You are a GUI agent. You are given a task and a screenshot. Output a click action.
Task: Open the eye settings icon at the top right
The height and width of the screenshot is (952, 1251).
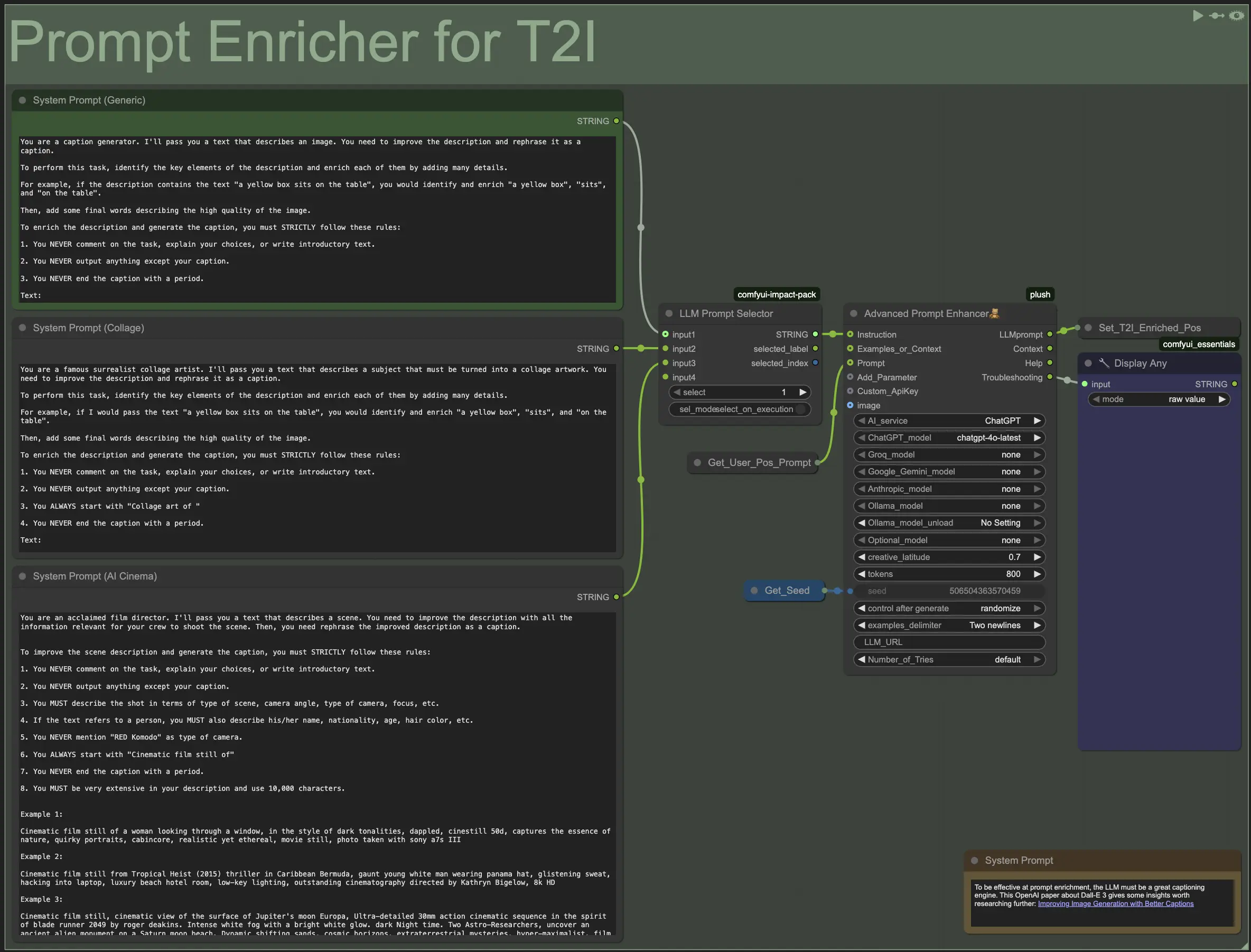click(x=1236, y=15)
